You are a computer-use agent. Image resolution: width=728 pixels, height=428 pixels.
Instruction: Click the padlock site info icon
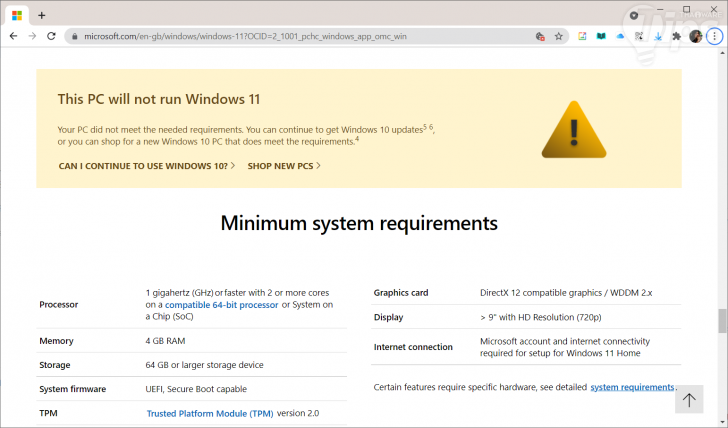tap(74, 36)
